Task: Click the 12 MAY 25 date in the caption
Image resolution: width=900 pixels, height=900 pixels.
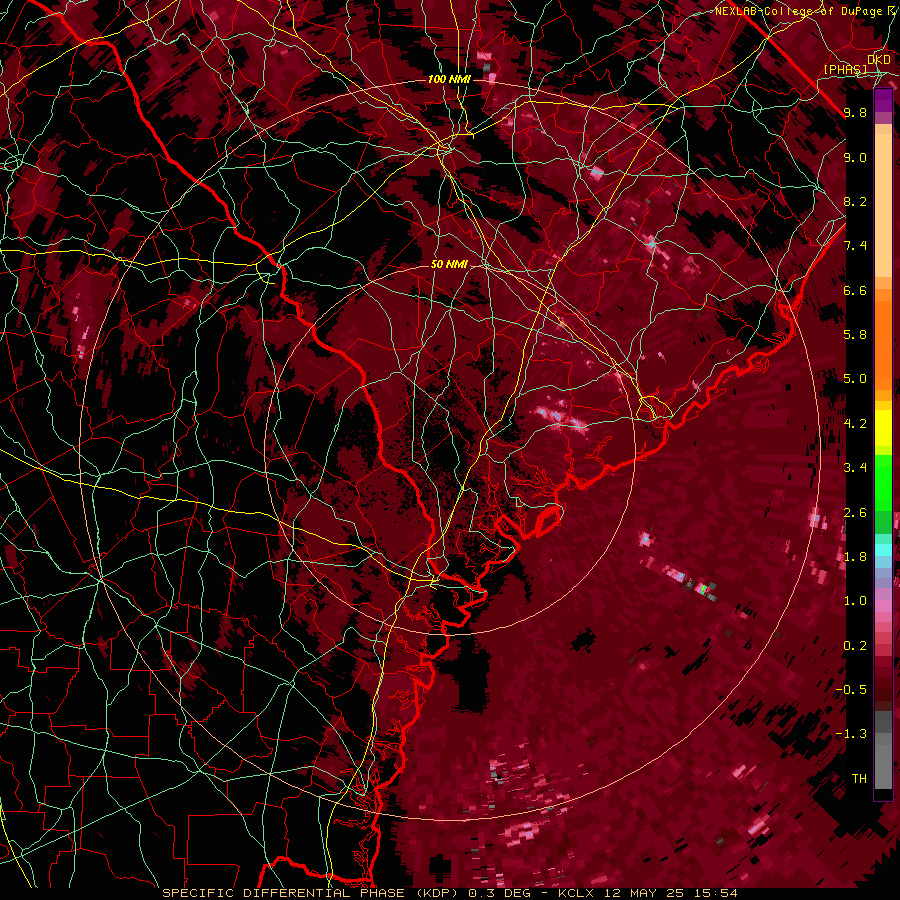Action: (645, 893)
